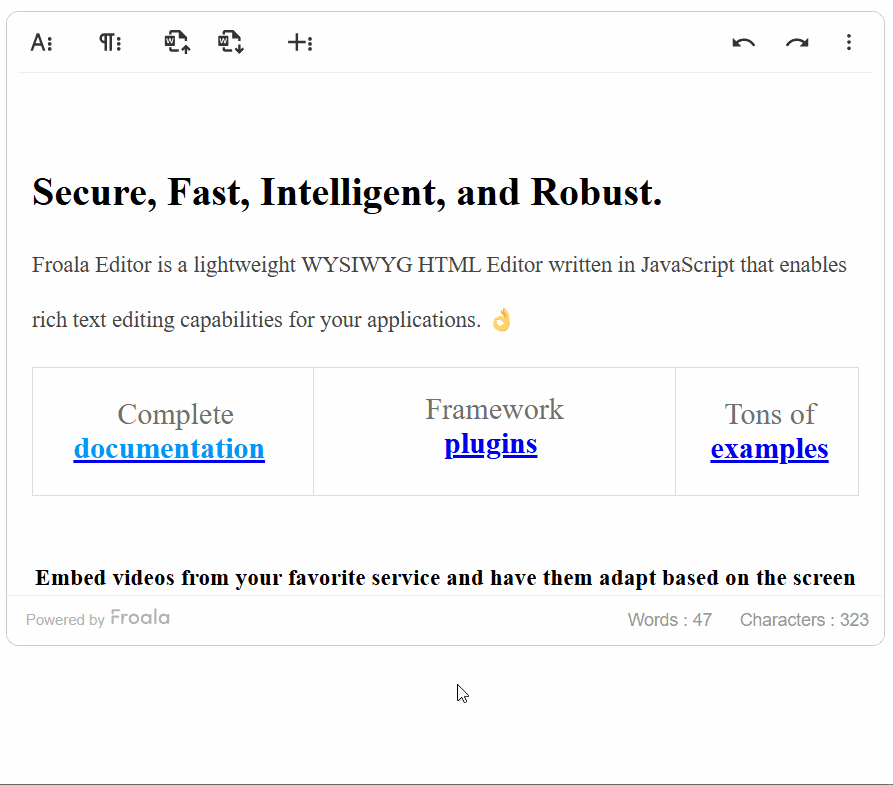
Task: Open the examples link
Action: (769, 449)
